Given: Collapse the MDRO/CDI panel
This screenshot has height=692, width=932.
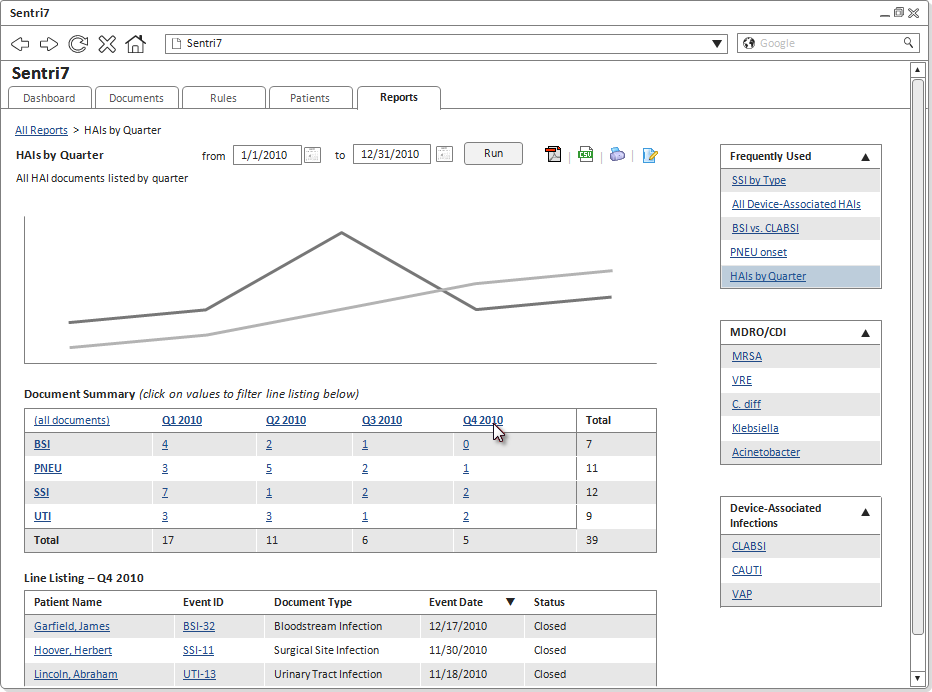Looking at the screenshot, I should [865, 333].
